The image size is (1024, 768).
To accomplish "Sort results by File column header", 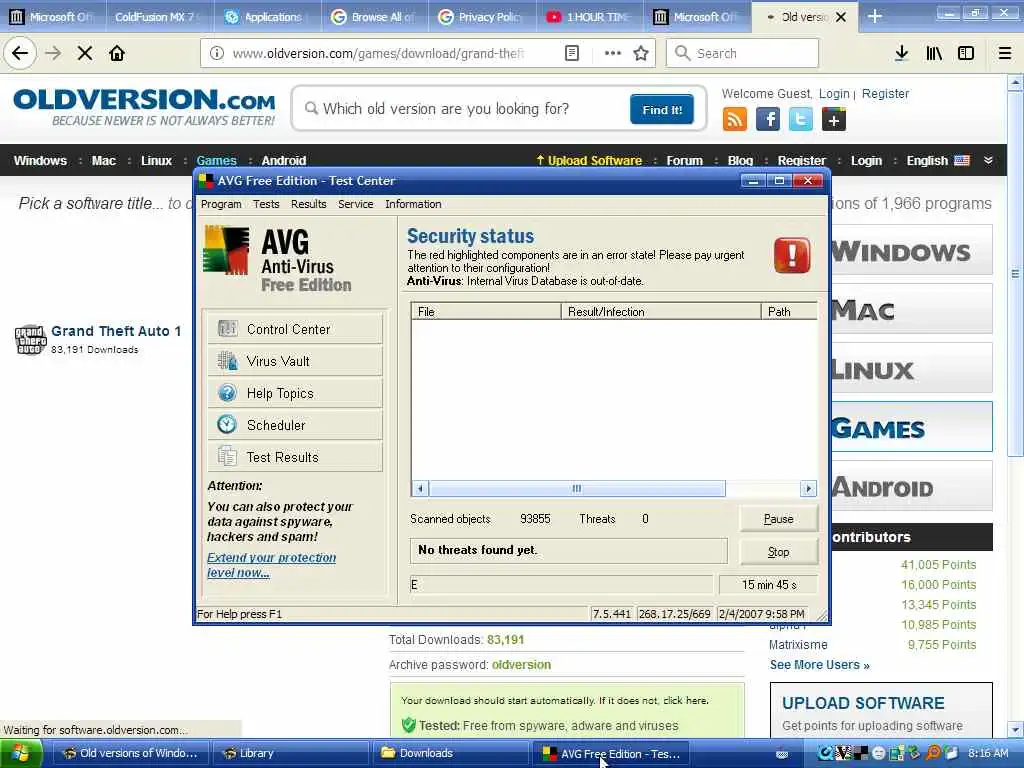I will (x=486, y=312).
